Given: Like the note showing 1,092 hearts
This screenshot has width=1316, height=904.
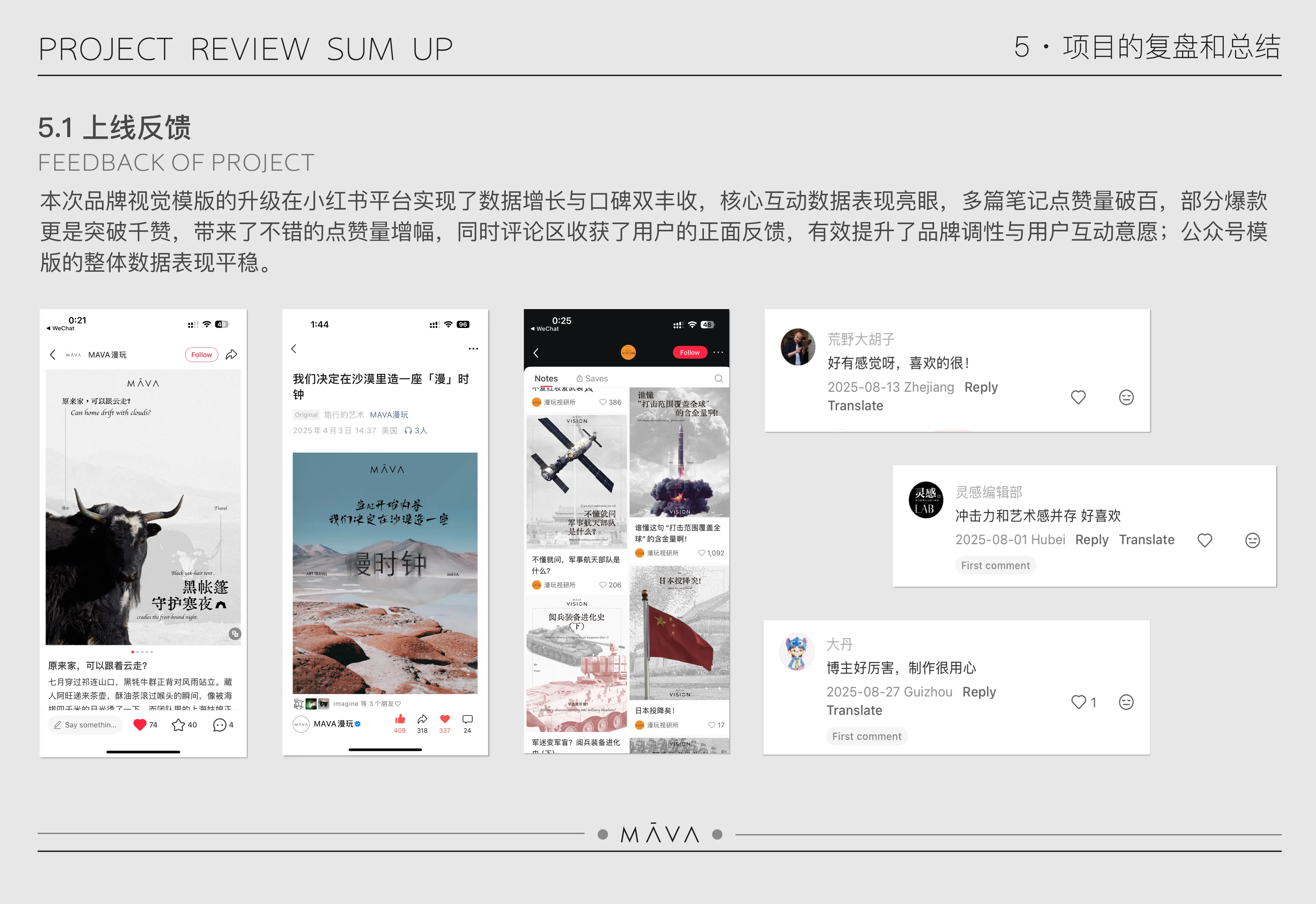Looking at the screenshot, I should pos(701,553).
